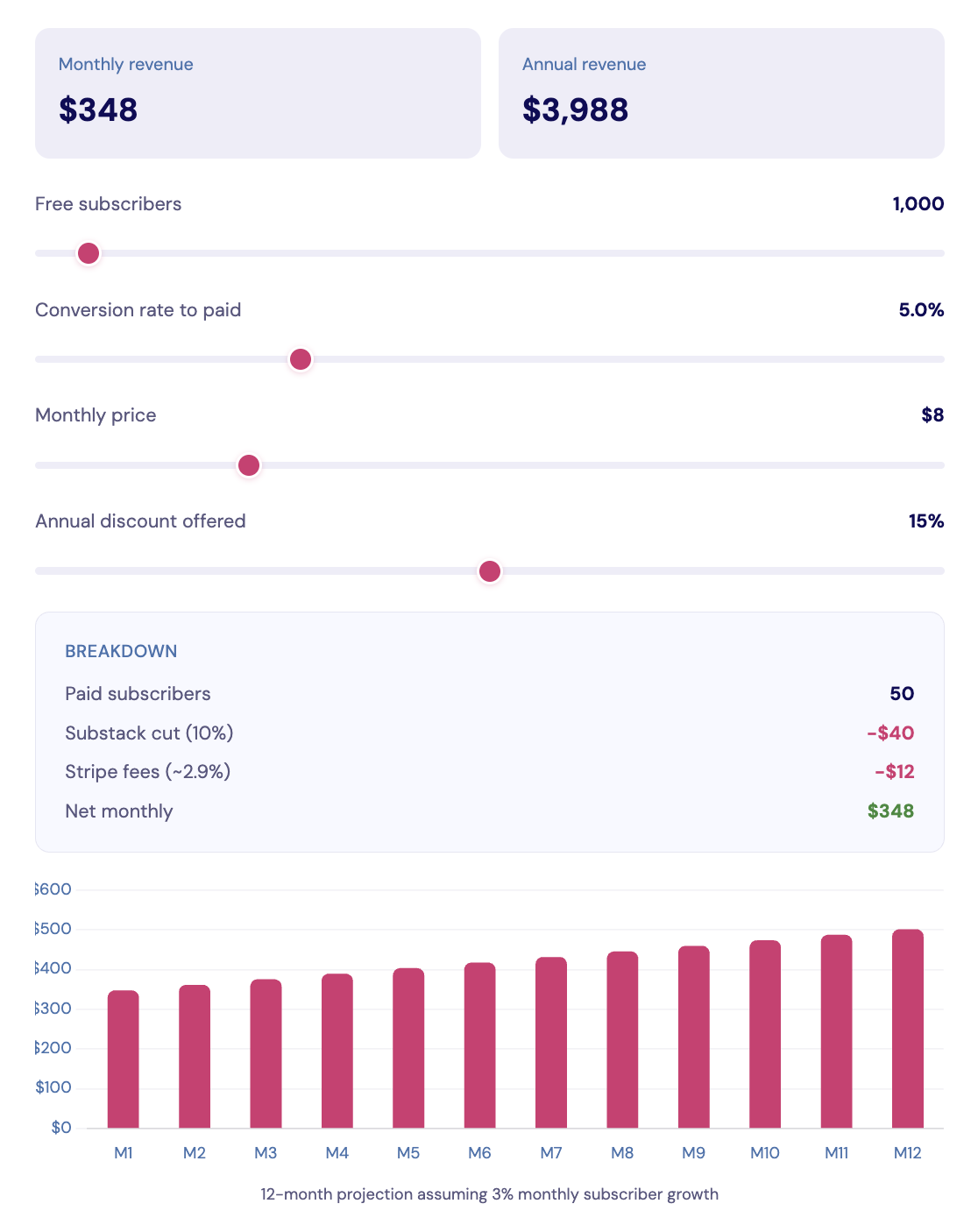The image size is (978, 1232).
Task: Click the 12-month projection caption text
Action: point(489,1193)
